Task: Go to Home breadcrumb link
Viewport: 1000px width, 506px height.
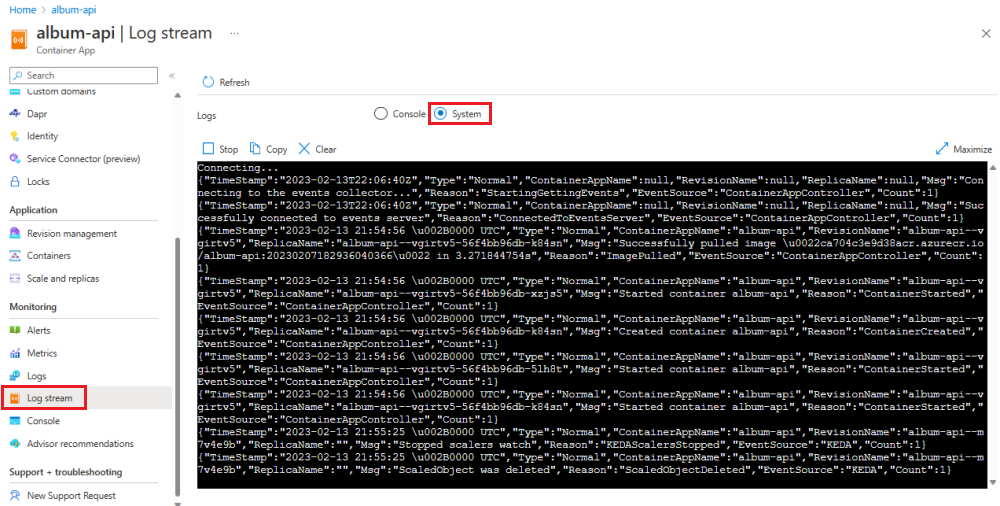Action: [22, 10]
